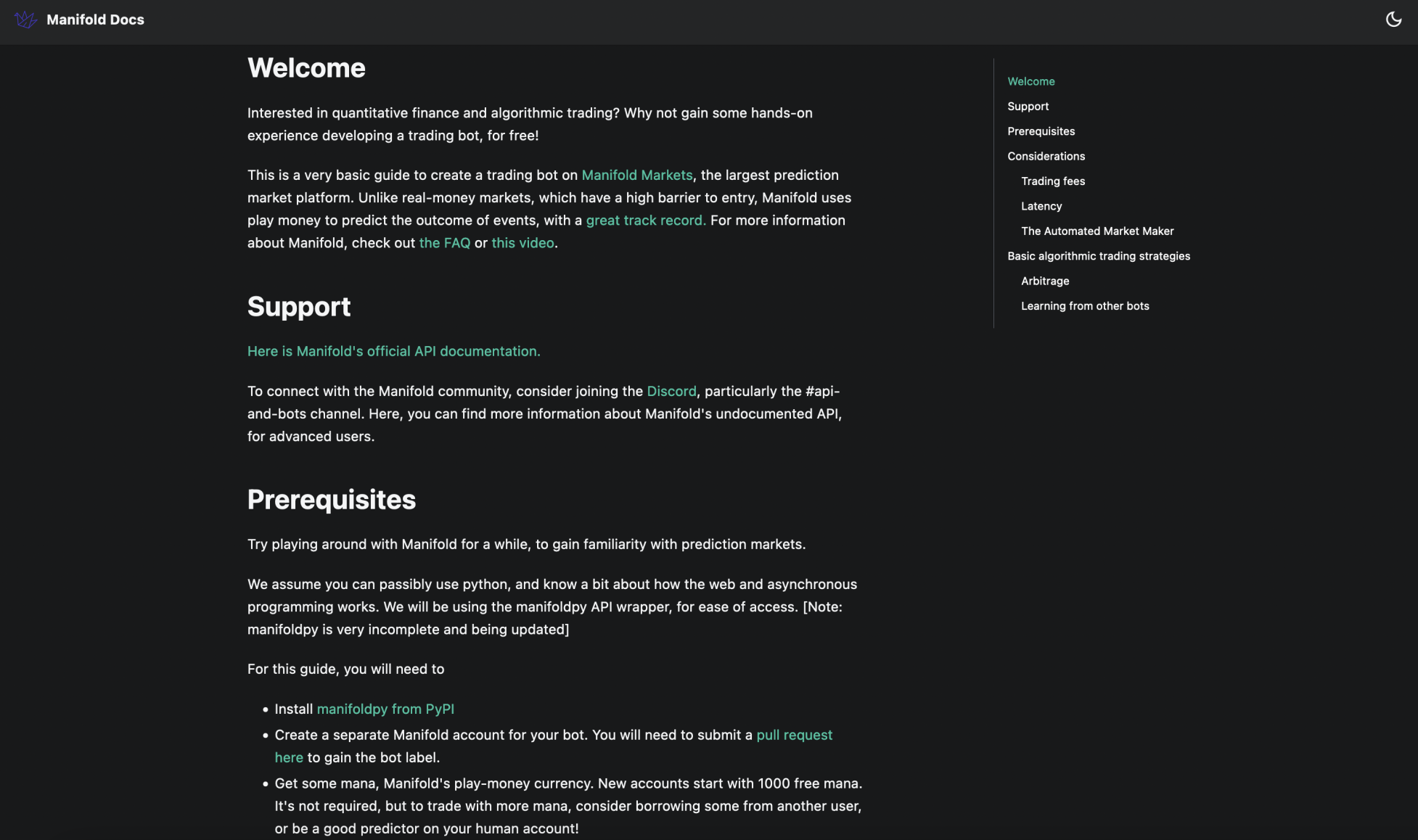Jump to Considerations in table of contents
The width and height of the screenshot is (1418, 840).
tap(1046, 156)
